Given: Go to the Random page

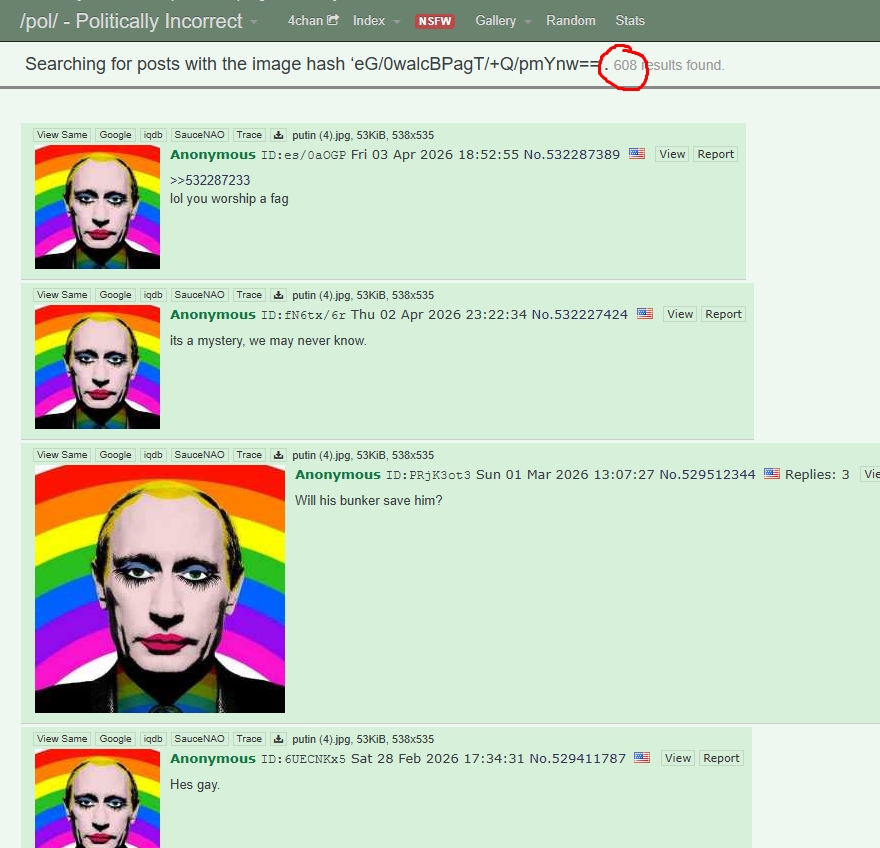Looking at the screenshot, I should pos(571,21).
